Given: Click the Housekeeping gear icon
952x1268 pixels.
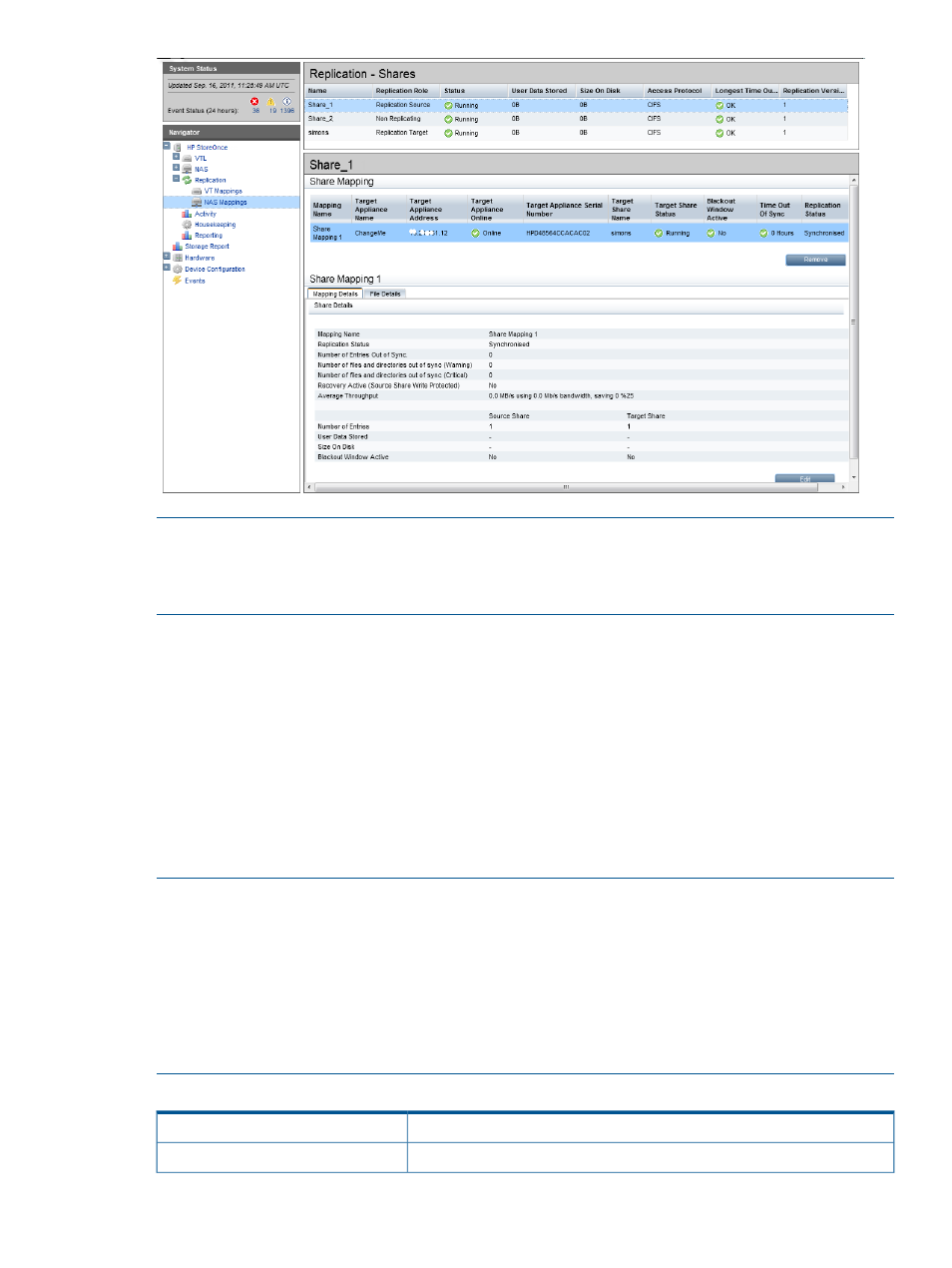Looking at the screenshot, I should coord(187,225).
